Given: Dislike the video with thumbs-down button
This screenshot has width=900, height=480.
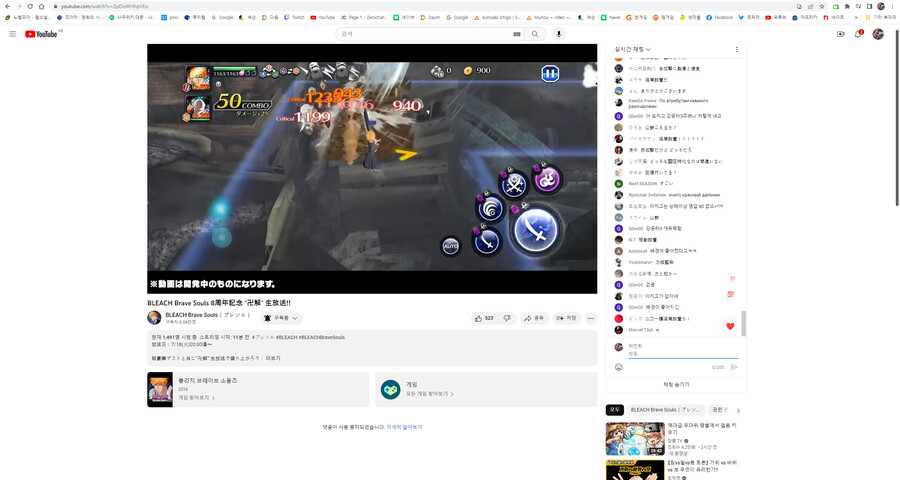Looking at the screenshot, I should [x=507, y=318].
